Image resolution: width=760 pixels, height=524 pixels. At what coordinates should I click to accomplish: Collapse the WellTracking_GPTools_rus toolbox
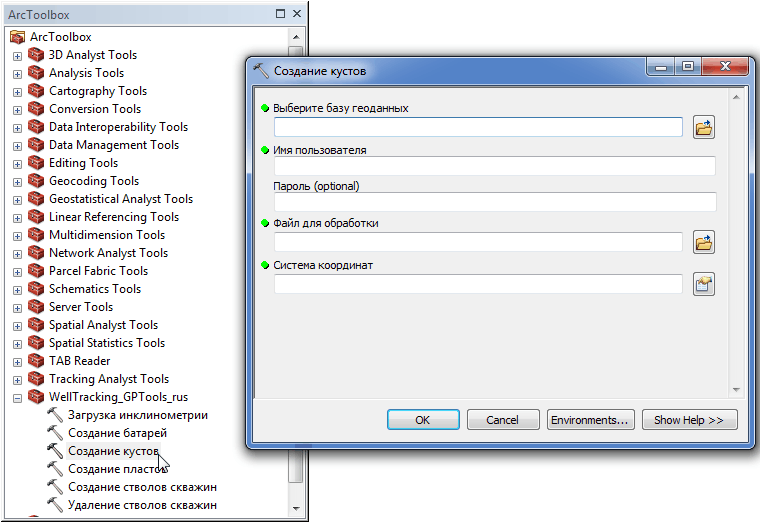pyautogui.click(x=17, y=398)
